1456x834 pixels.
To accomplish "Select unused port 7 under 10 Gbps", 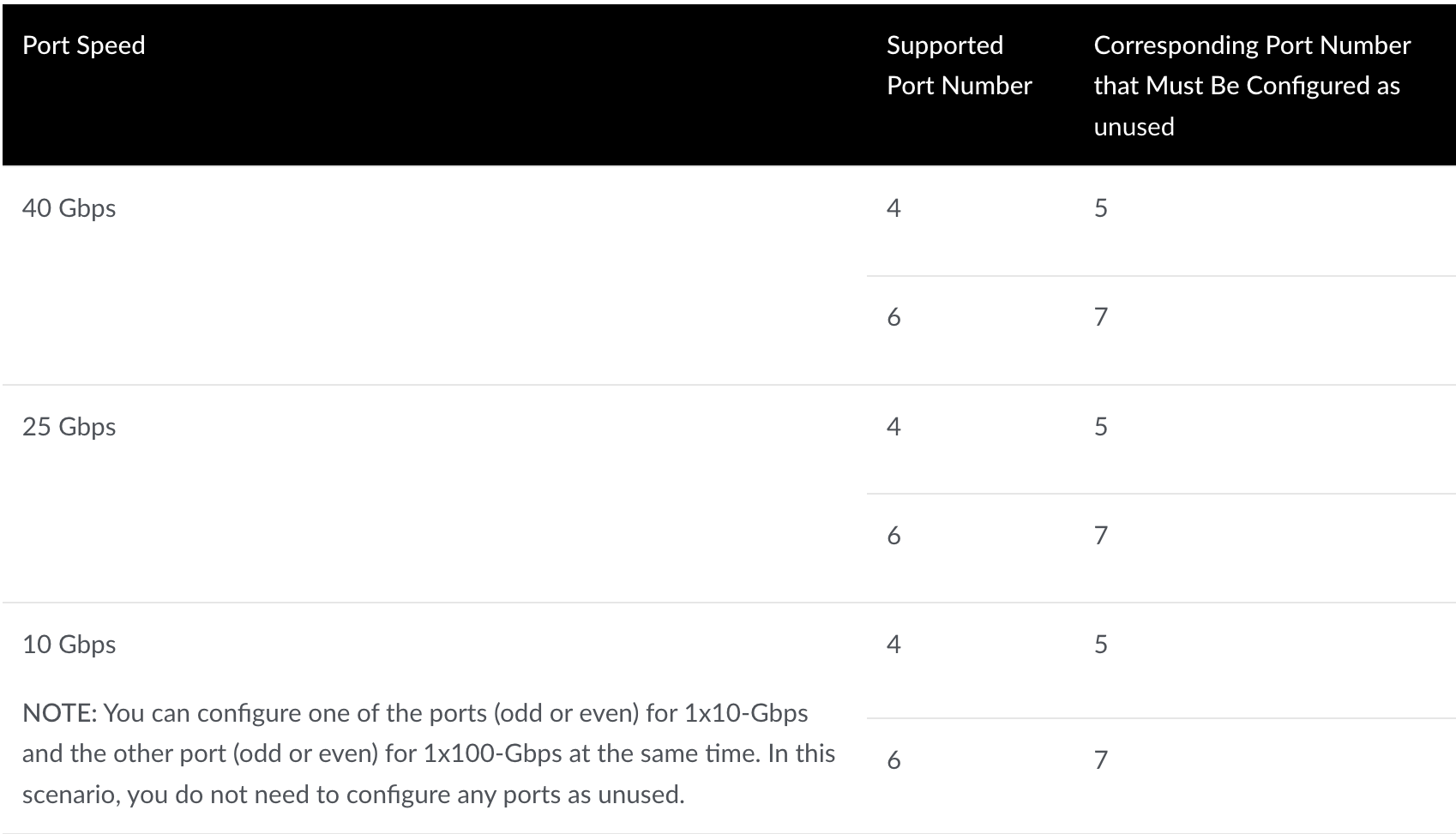I will 1101,760.
